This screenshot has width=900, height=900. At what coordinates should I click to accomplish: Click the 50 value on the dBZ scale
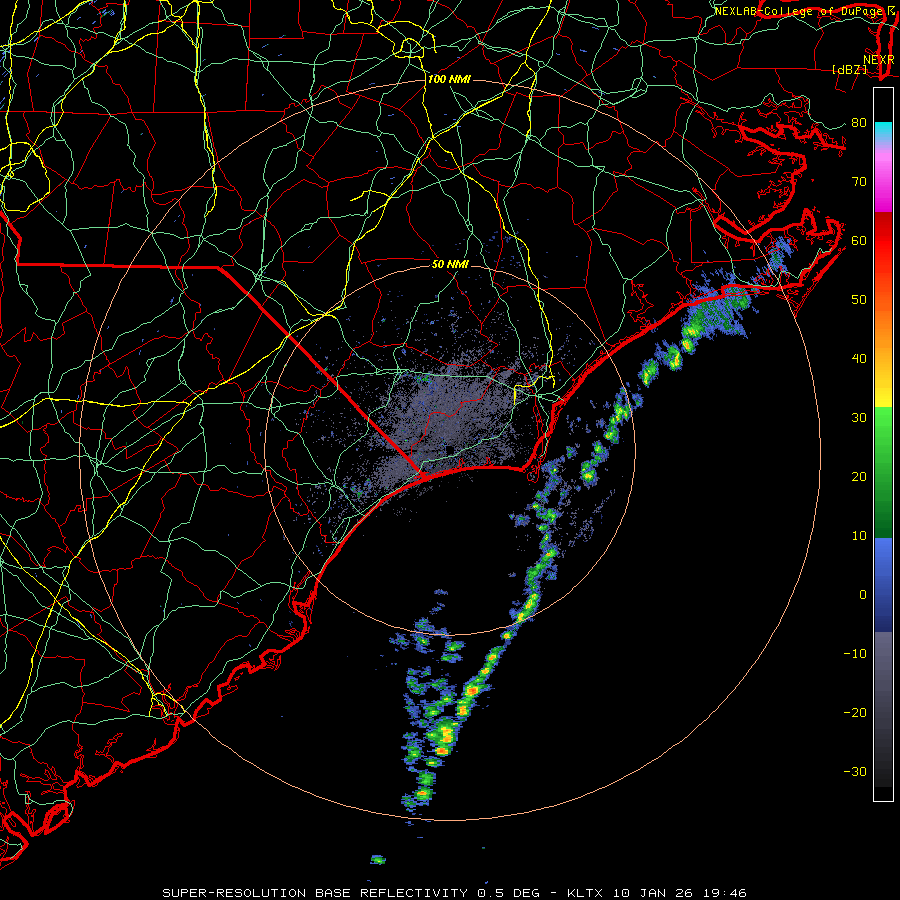(x=859, y=300)
